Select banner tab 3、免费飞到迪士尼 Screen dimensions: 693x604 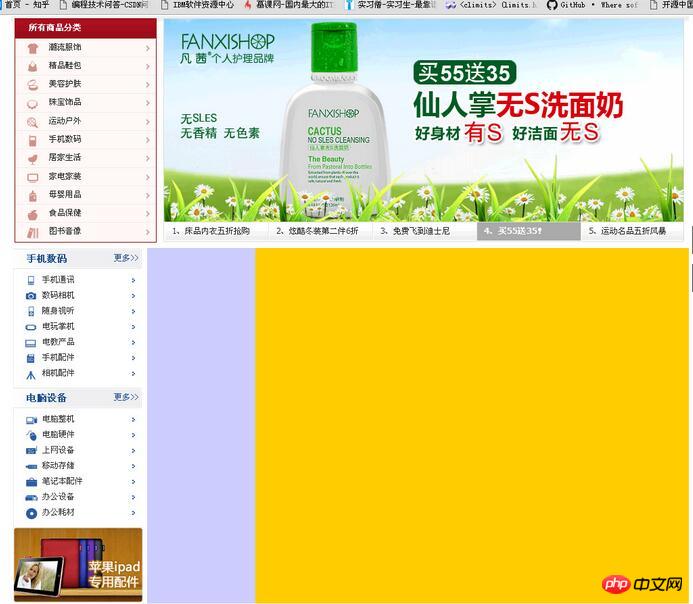pyautogui.click(x=425, y=231)
